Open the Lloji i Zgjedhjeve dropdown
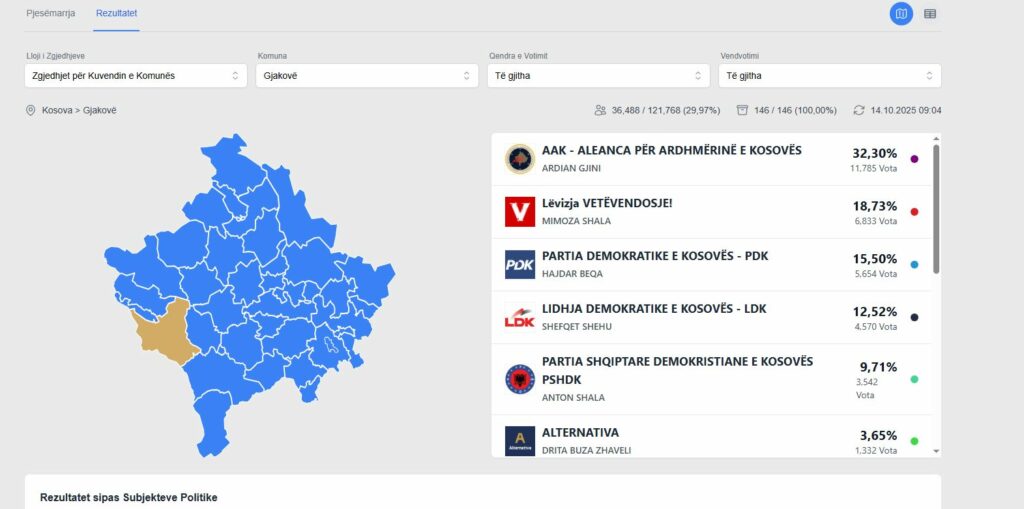The image size is (1024, 509). (136, 76)
